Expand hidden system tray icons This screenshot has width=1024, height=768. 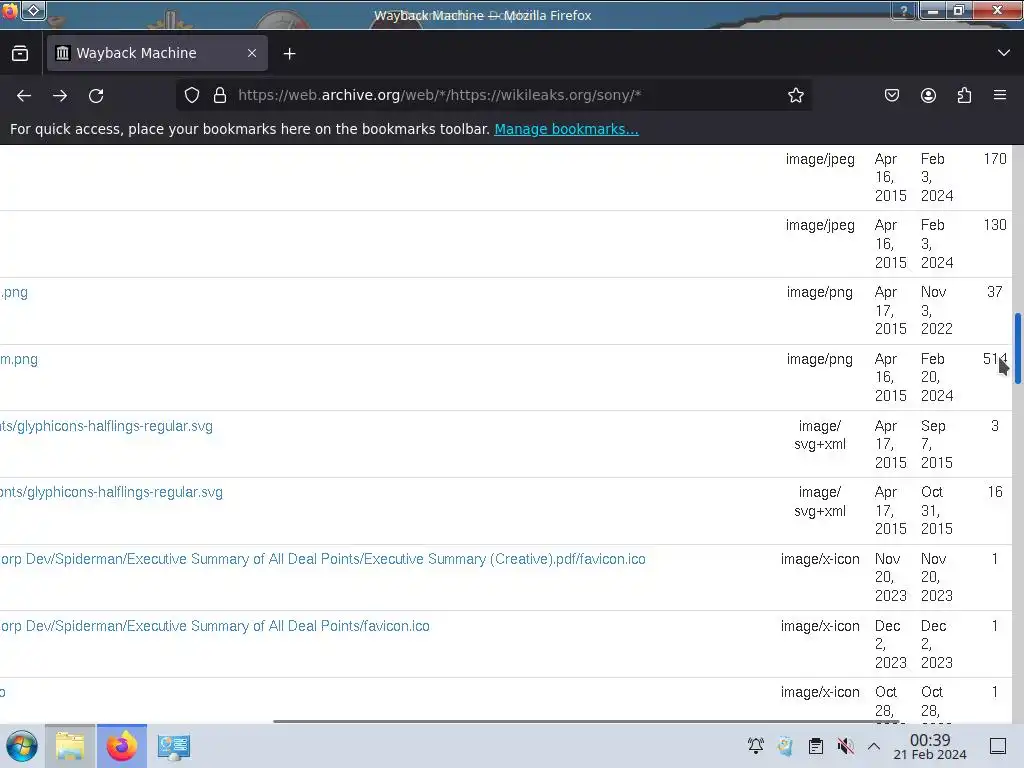point(874,746)
